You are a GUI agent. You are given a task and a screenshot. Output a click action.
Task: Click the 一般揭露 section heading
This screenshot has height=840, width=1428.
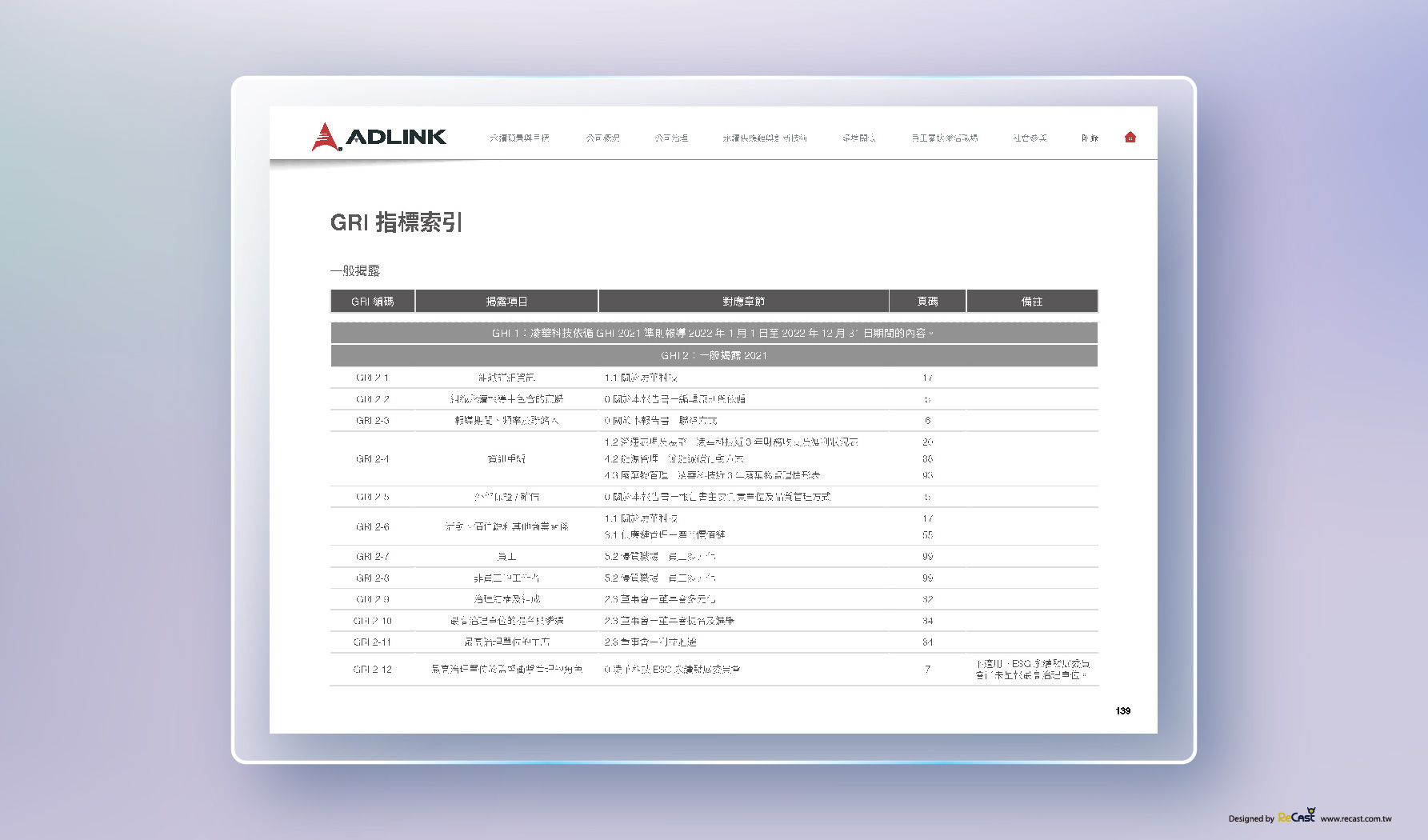(355, 270)
